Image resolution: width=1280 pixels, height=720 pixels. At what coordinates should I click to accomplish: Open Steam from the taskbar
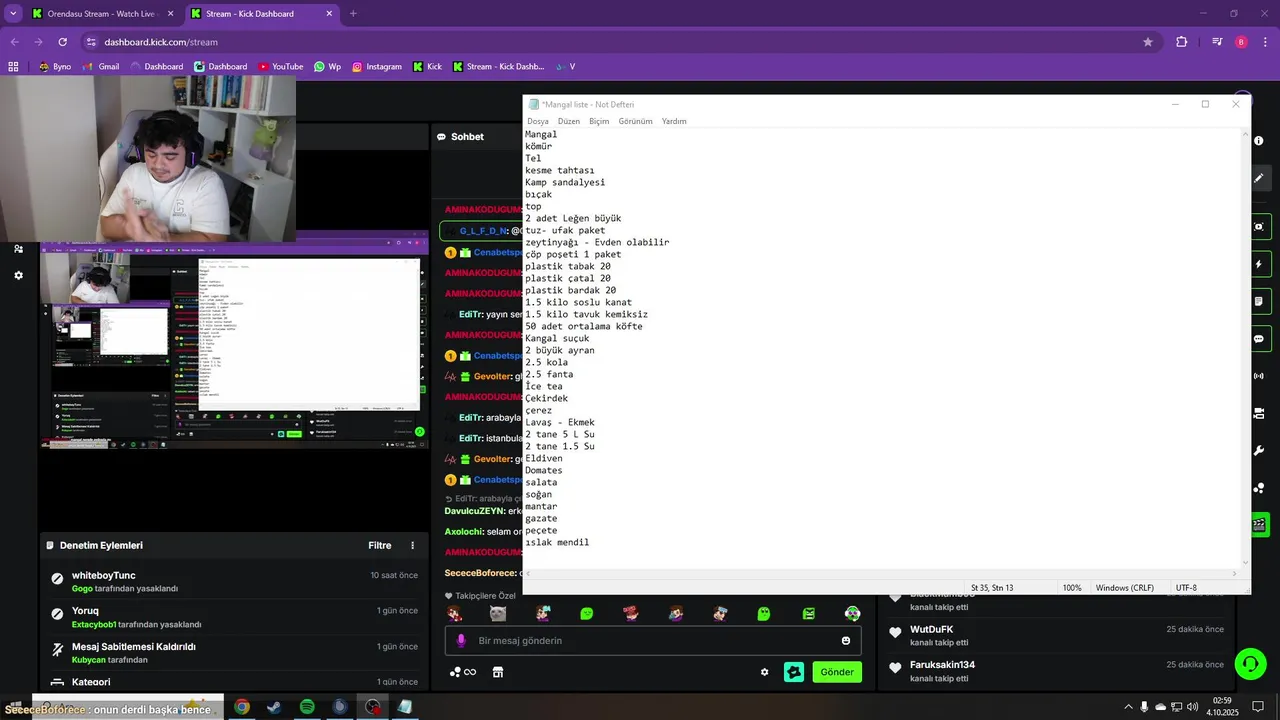tap(274, 707)
